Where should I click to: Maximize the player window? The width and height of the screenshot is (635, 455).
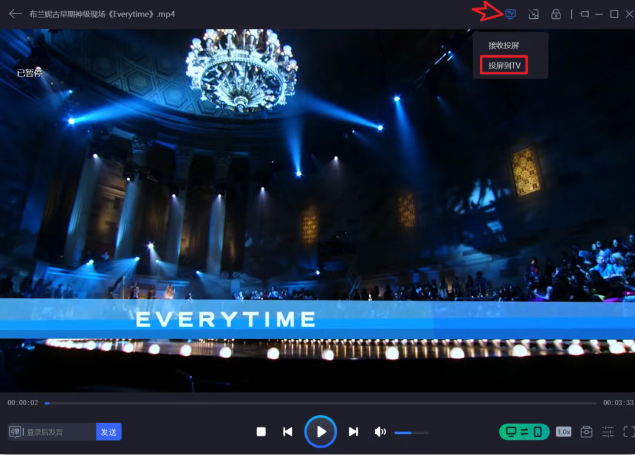point(614,14)
